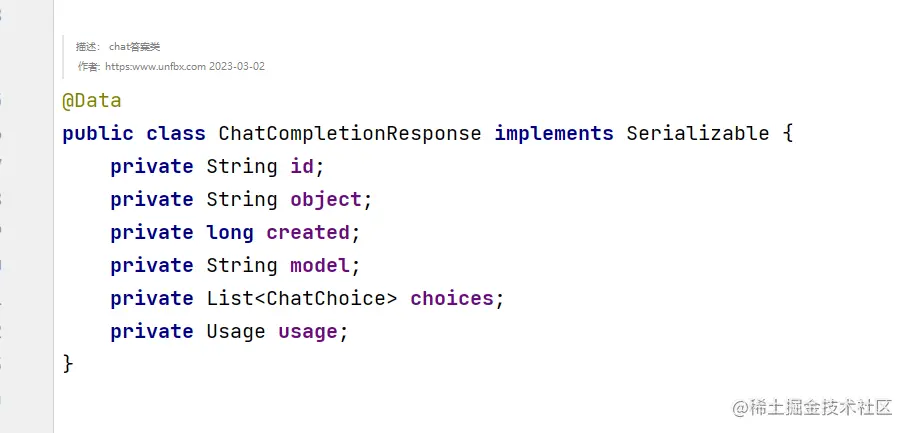Click the Serializable interface name

coord(698,134)
